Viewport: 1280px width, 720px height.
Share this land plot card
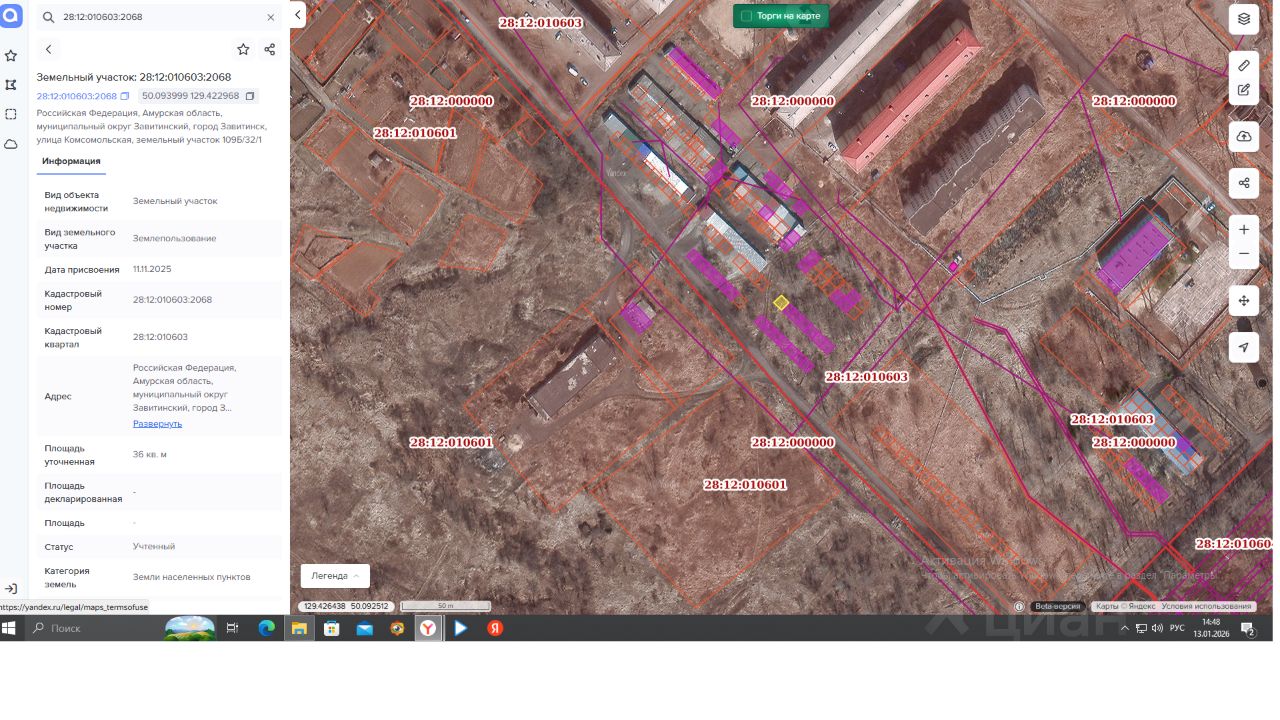click(x=270, y=49)
